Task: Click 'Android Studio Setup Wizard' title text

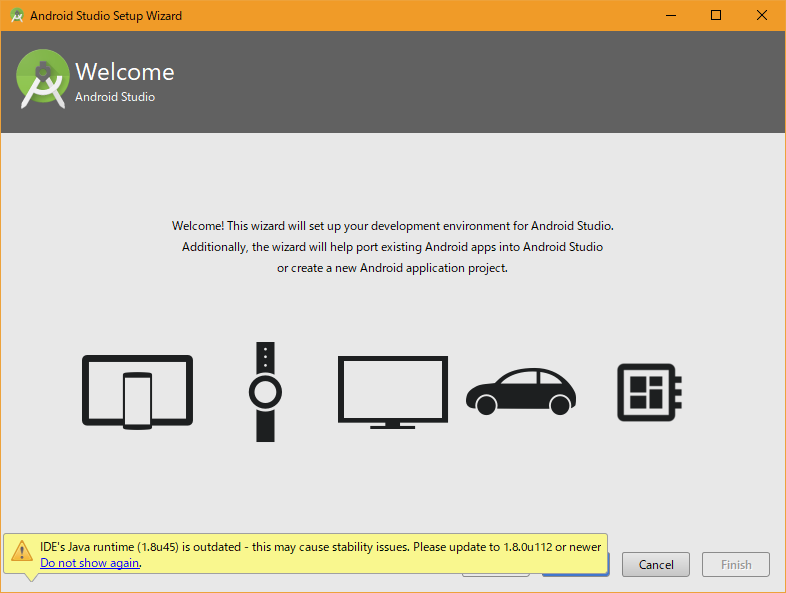Action: click(106, 16)
